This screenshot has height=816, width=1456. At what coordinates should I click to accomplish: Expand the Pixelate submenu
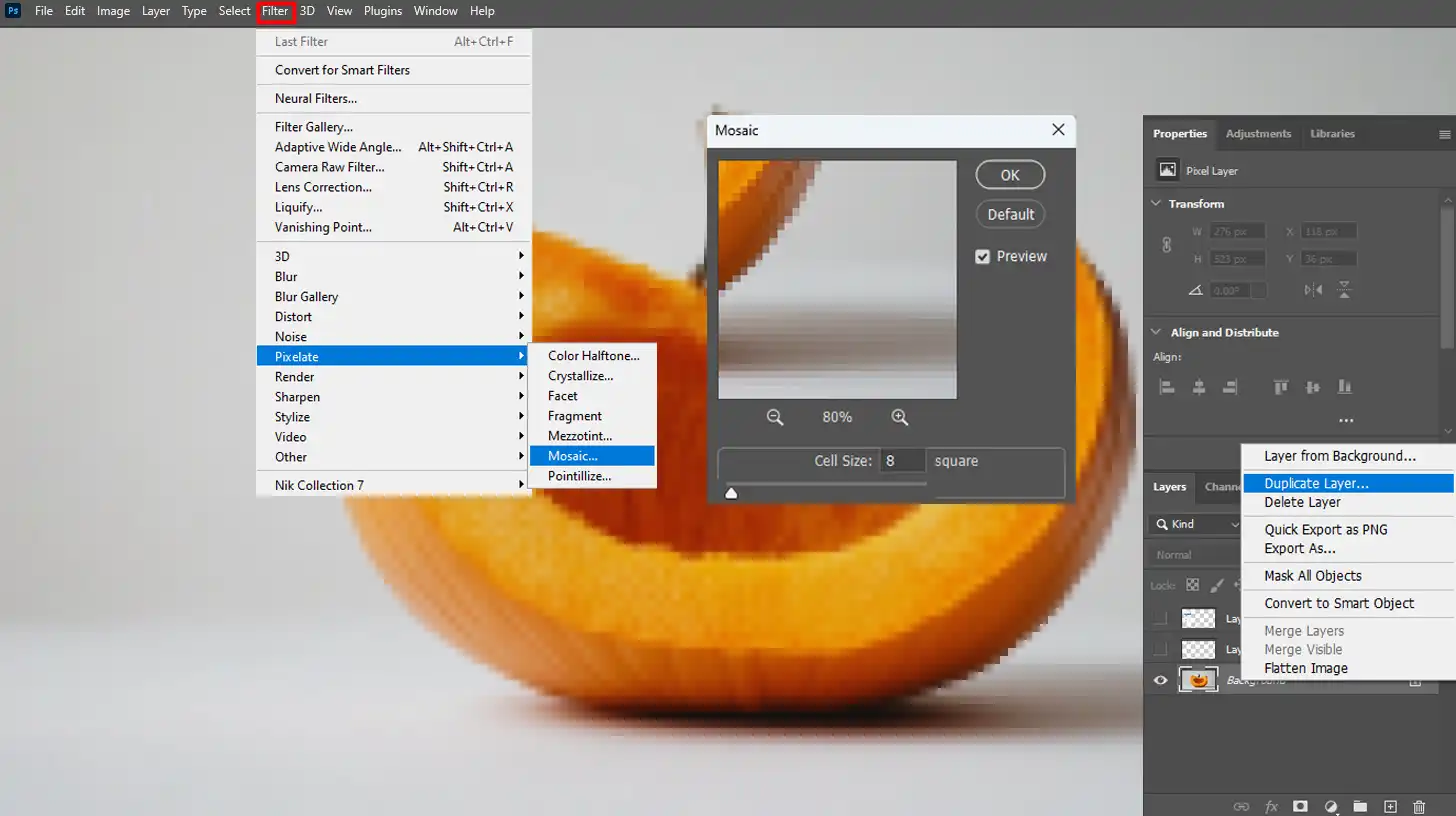pyautogui.click(x=394, y=356)
